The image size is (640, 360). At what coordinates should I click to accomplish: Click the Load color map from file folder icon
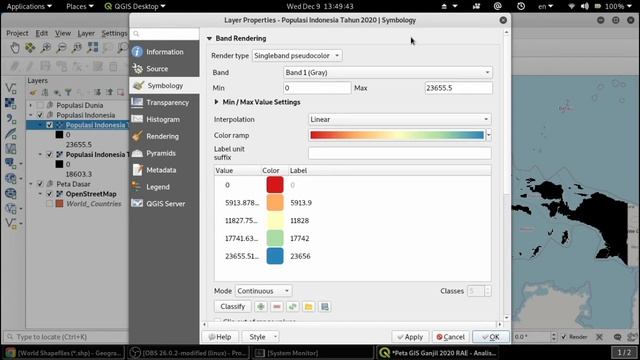(309, 307)
